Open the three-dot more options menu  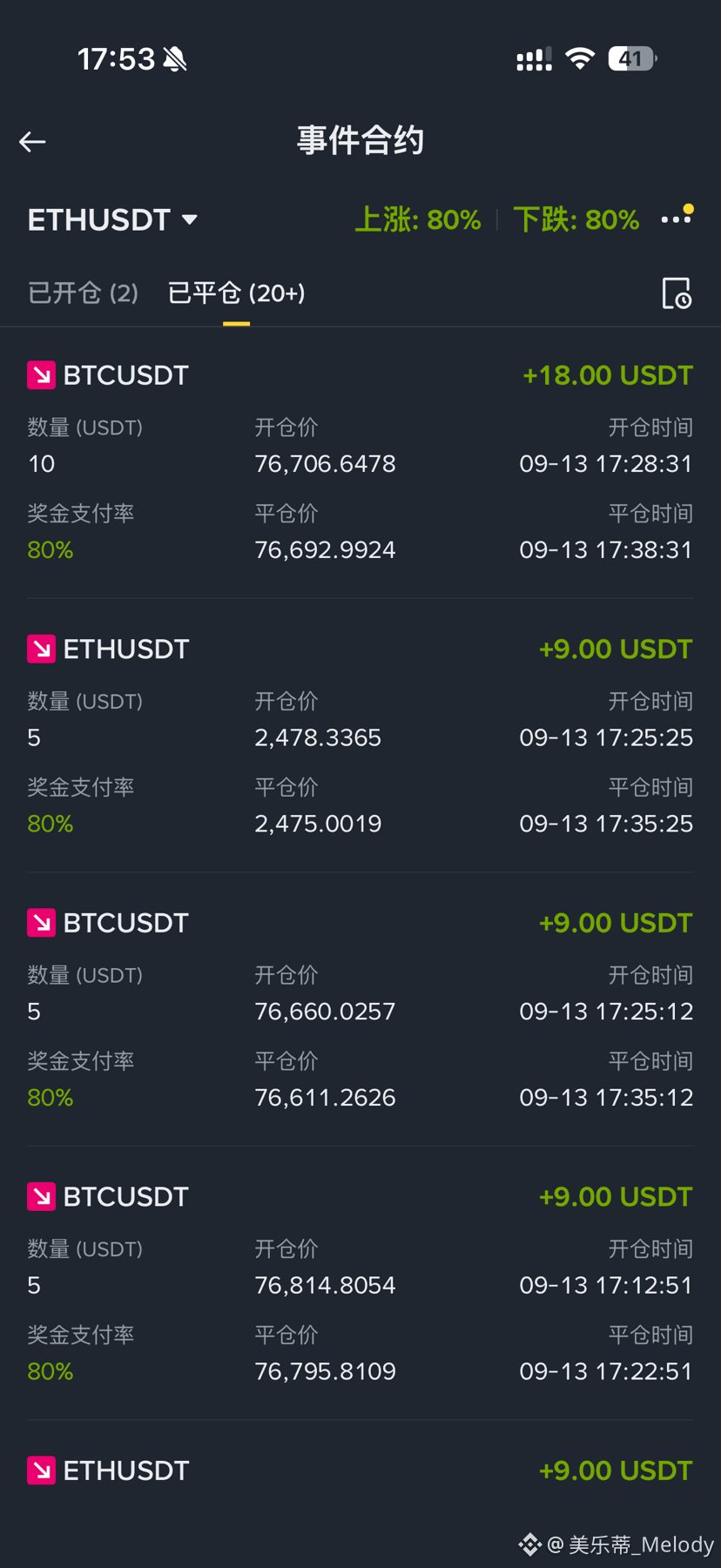pyautogui.click(x=677, y=218)
